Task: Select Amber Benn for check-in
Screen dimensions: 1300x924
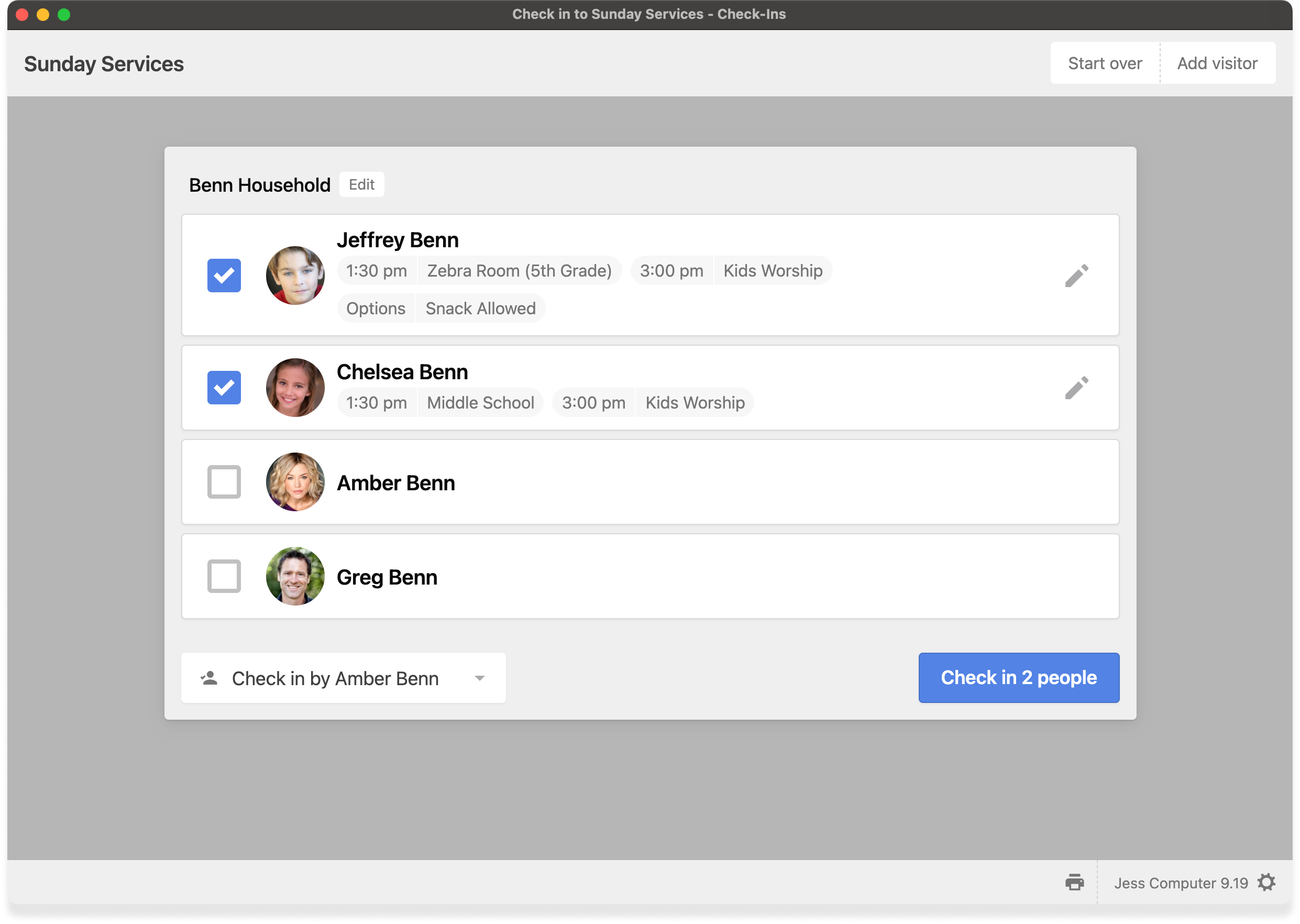Action: click(224, 482)
